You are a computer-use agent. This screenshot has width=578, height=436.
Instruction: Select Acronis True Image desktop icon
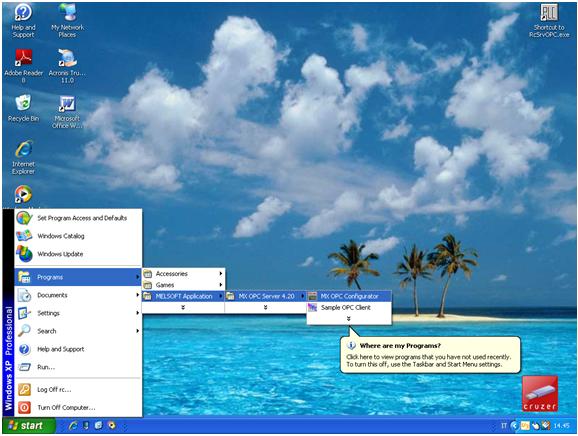point(67,67)
